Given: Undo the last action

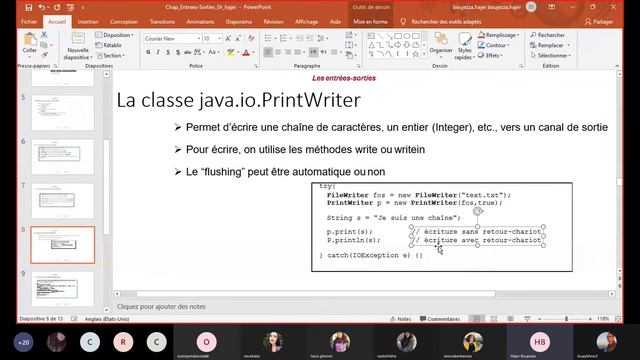Looking at the screenshot, I should 42,7.
